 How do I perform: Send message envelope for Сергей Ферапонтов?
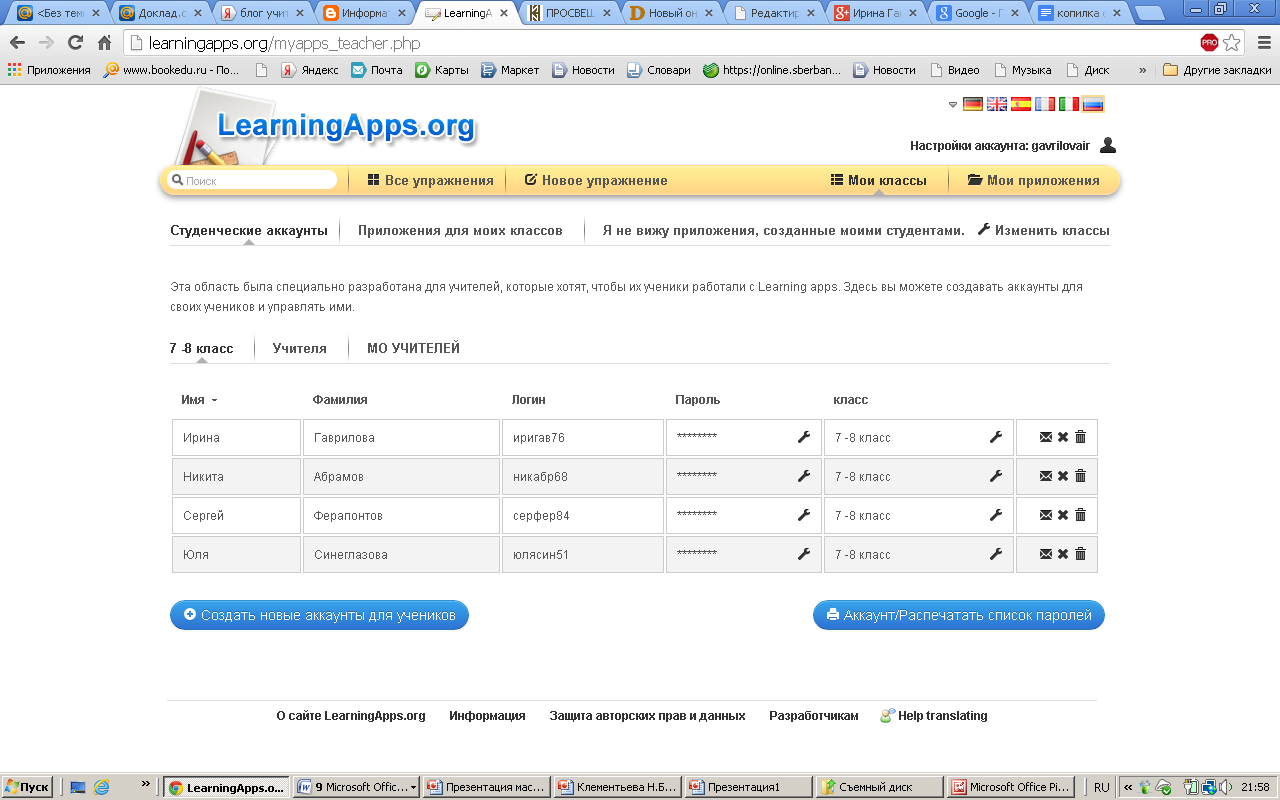coord(1046,515)
